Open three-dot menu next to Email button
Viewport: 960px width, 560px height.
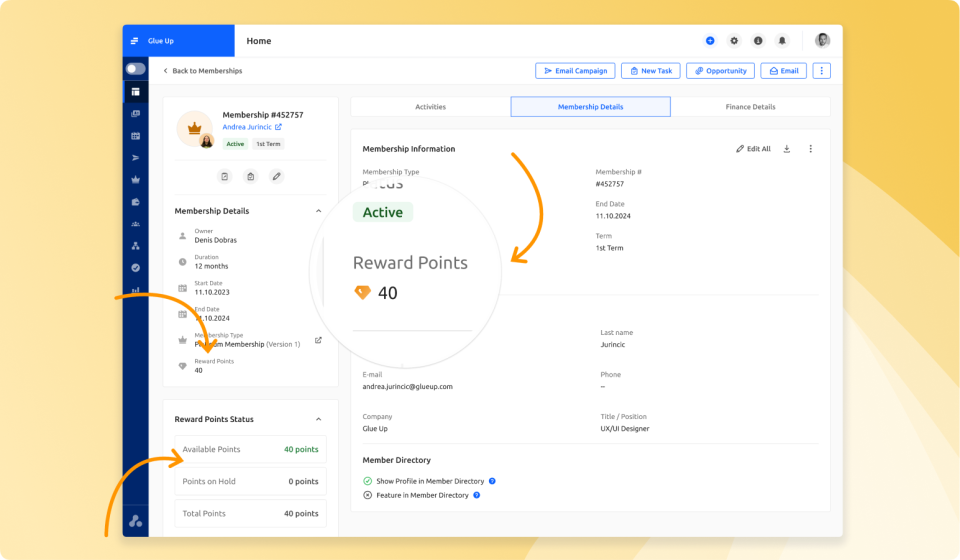point(821,71)
